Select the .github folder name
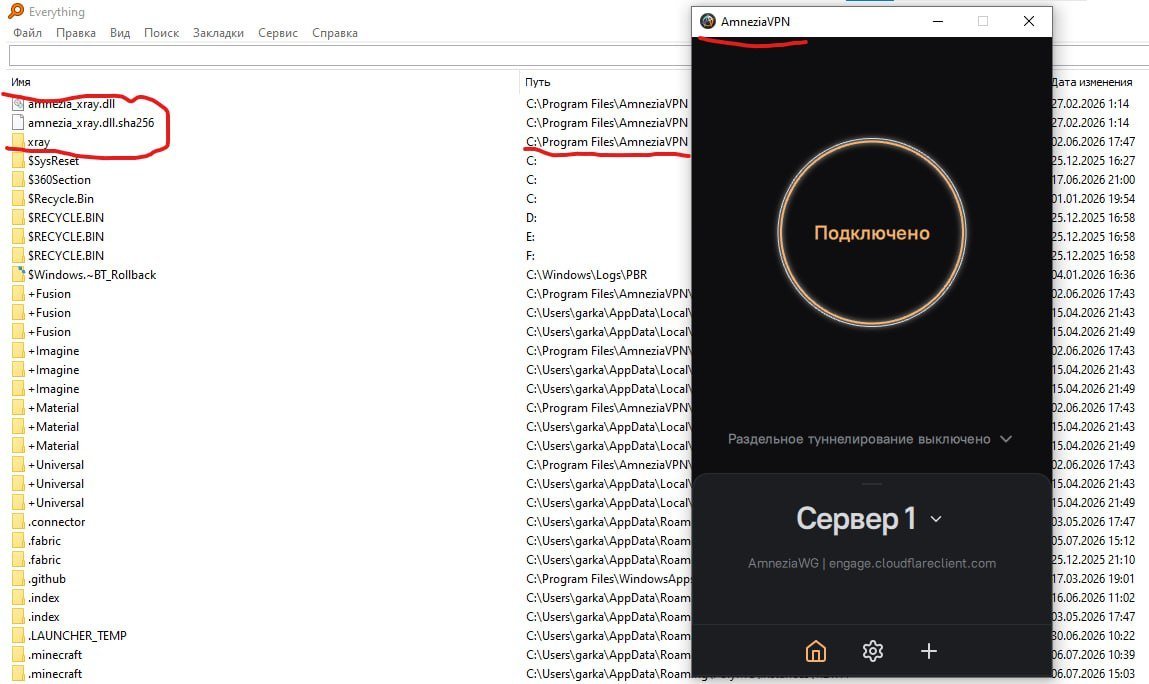 pyautogui.click(x=47, y=579)
